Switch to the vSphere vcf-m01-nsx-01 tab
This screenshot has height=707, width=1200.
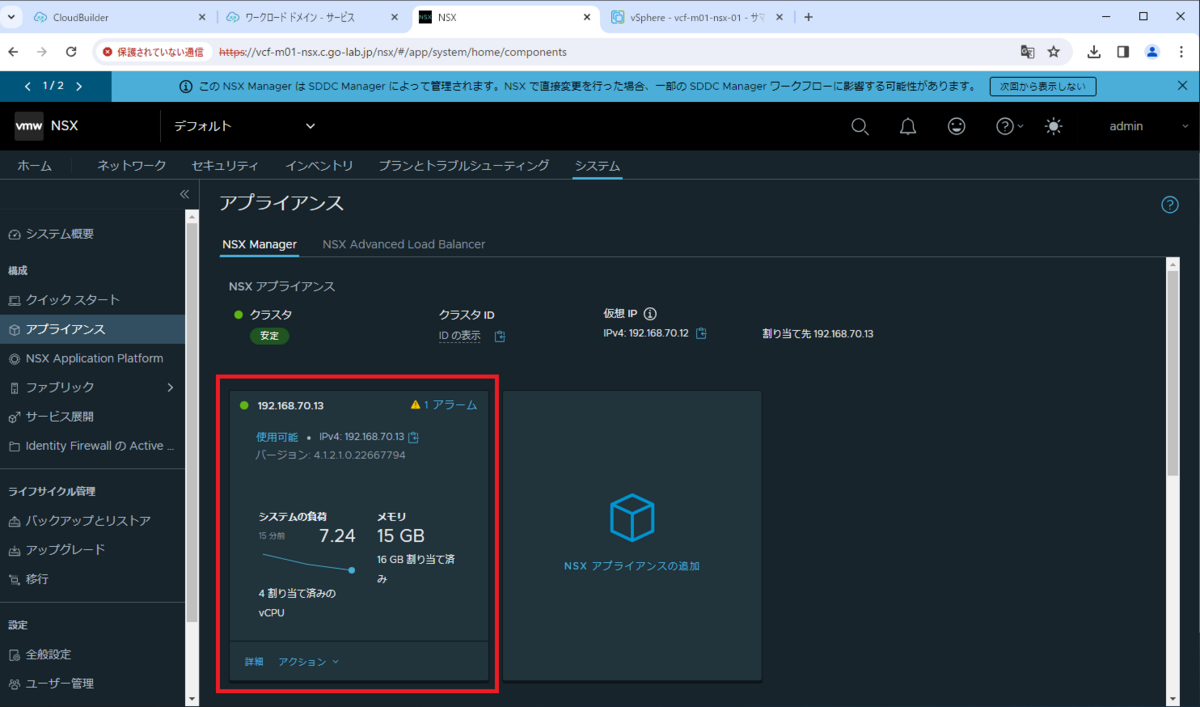[x=698, y=17]
